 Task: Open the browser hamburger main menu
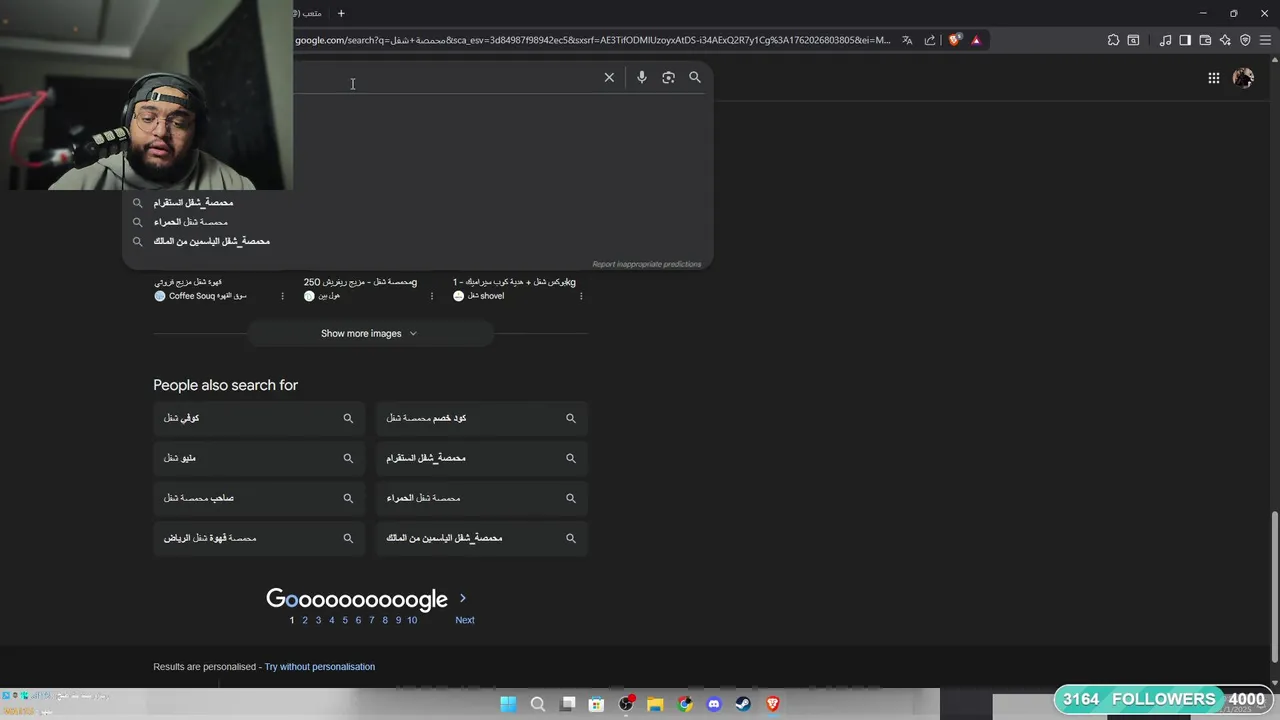coord(1265,40)
